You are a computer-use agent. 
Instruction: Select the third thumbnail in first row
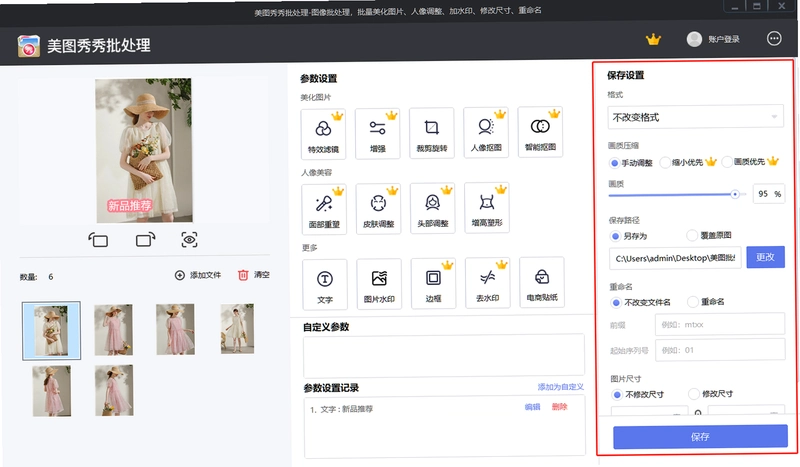click(175, 329)
